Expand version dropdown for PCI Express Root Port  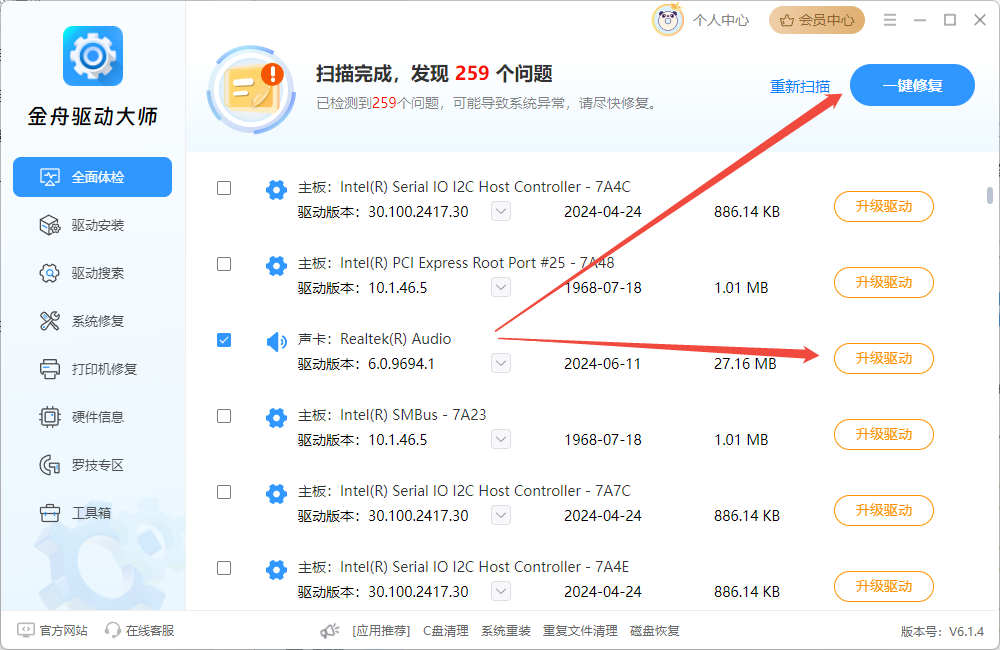pyautogui.click(x=501, y=287)
